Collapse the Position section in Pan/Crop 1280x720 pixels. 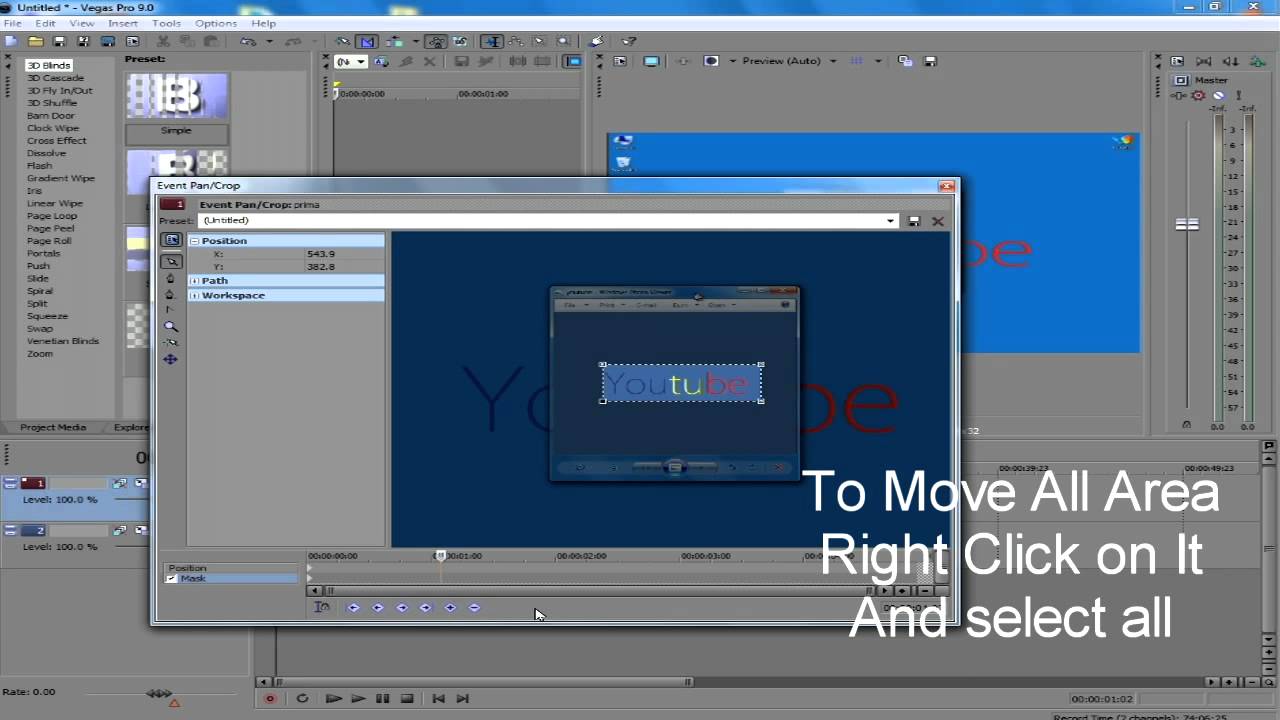pyautogui.click(x=194, y=241)
